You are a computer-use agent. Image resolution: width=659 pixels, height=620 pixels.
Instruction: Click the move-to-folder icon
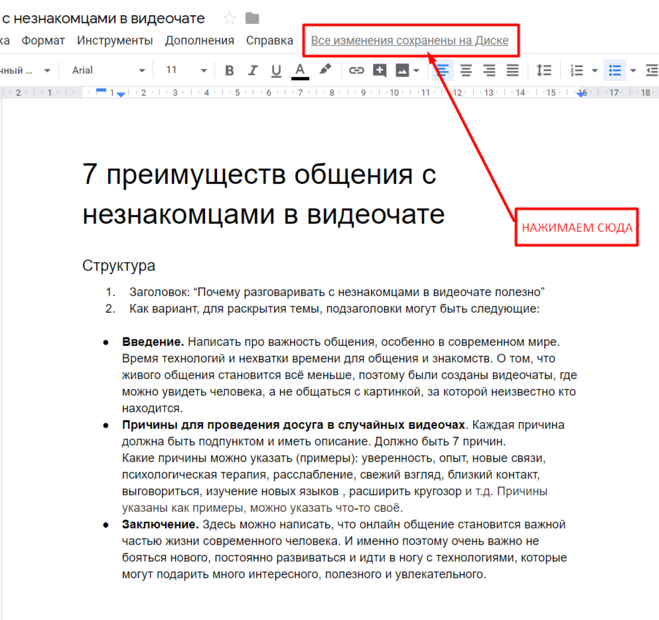(252, 18)
